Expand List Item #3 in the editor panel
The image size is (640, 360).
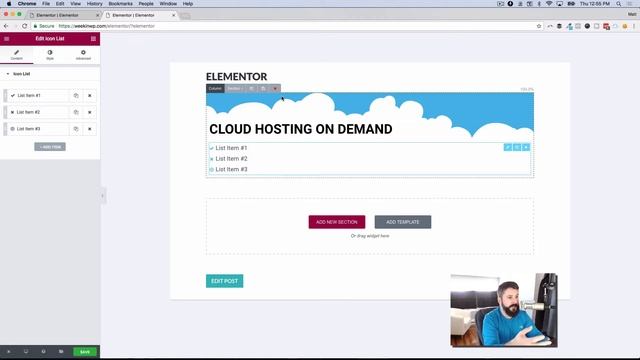pos(39,129)
